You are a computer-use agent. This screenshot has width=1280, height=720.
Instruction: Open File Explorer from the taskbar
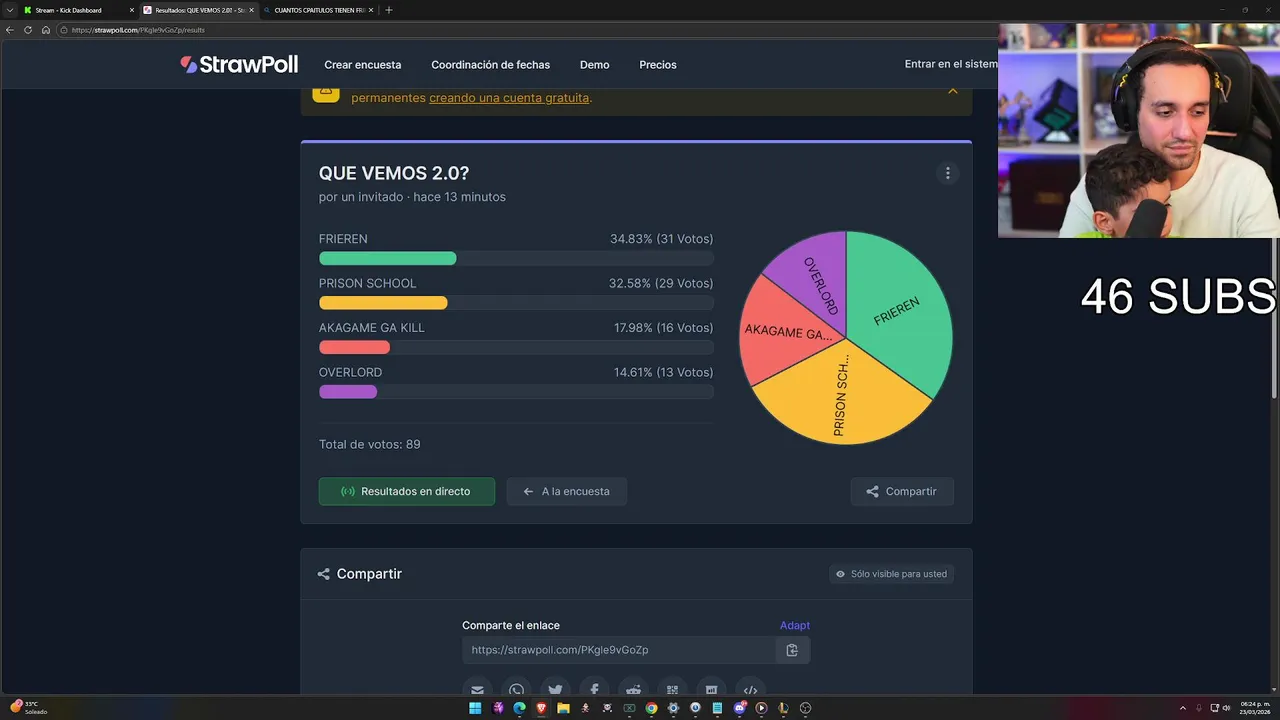pos(563,708)
